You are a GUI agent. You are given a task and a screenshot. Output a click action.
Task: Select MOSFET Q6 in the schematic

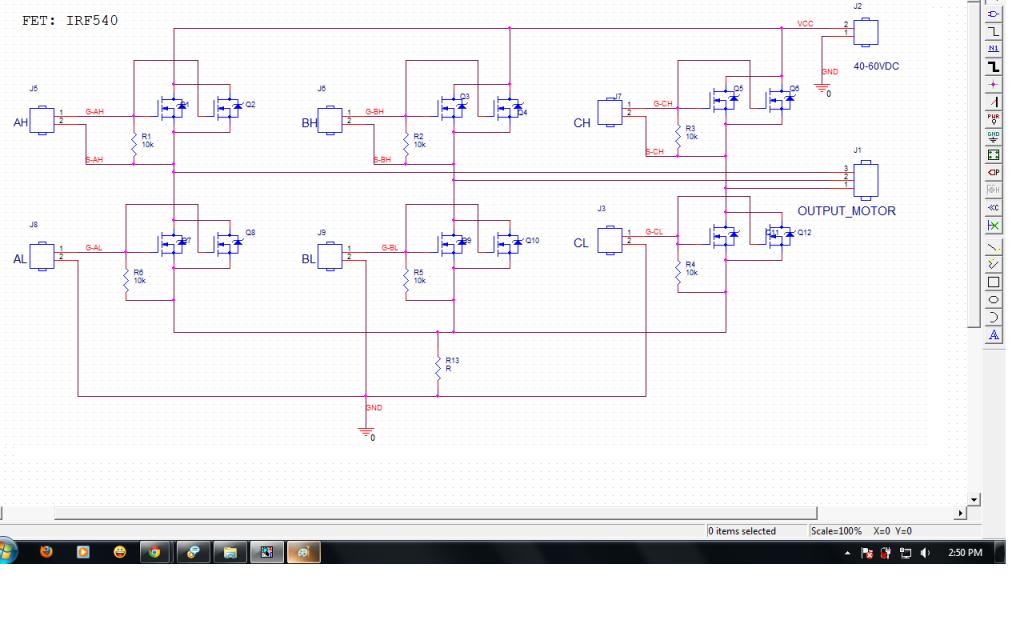tap(781, 99)
